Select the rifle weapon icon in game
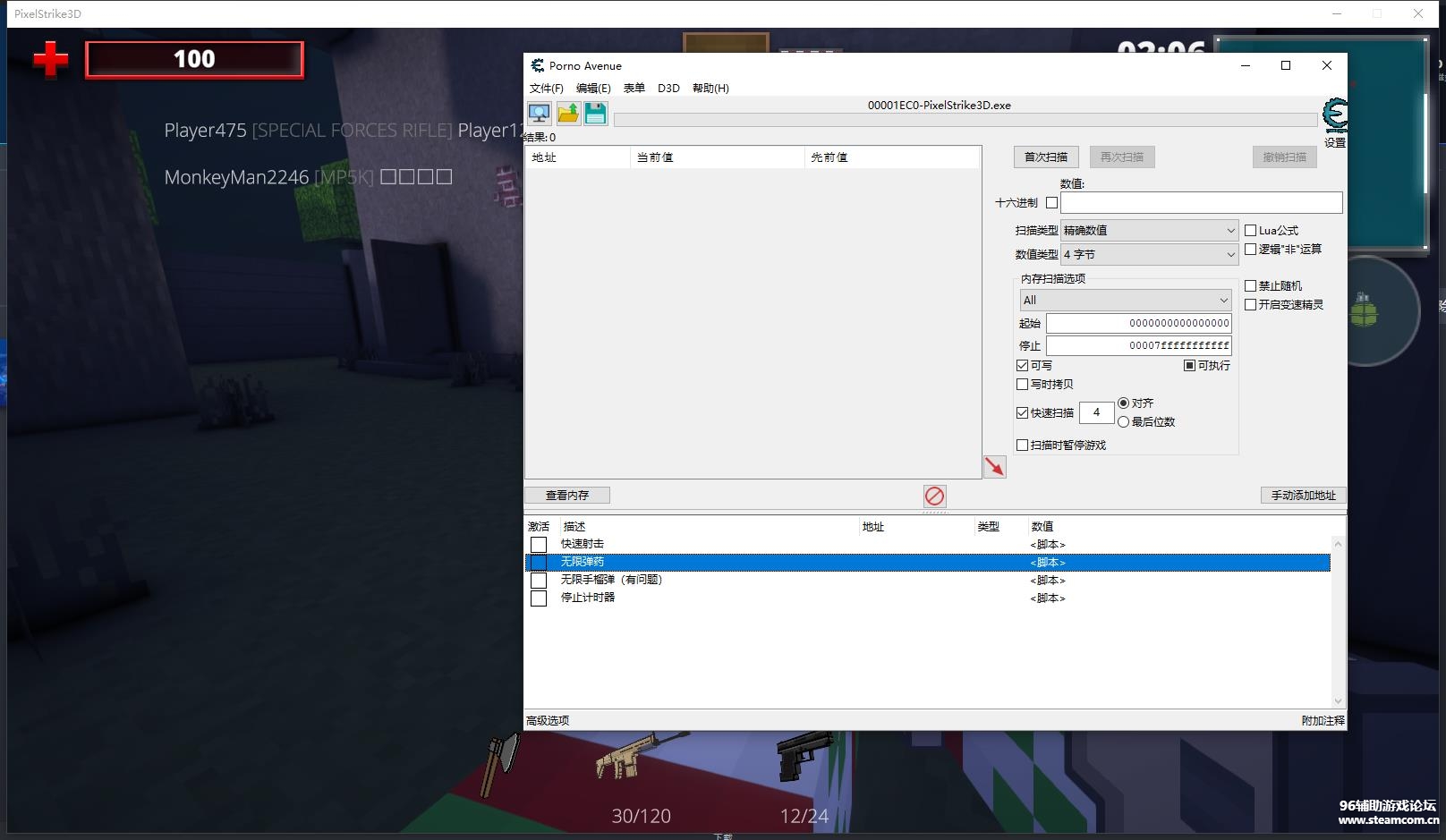Viewport: 1446px width, 840px height. (641, 756)
